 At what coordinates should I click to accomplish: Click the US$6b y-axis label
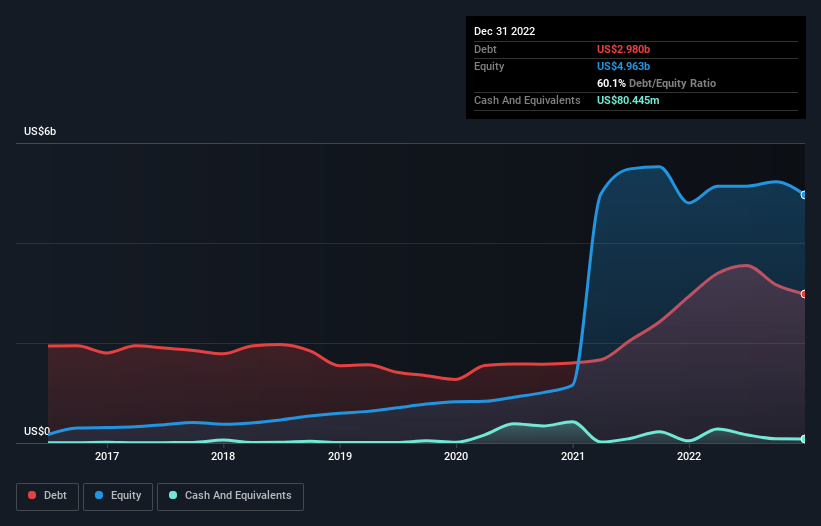click(40, 131)
